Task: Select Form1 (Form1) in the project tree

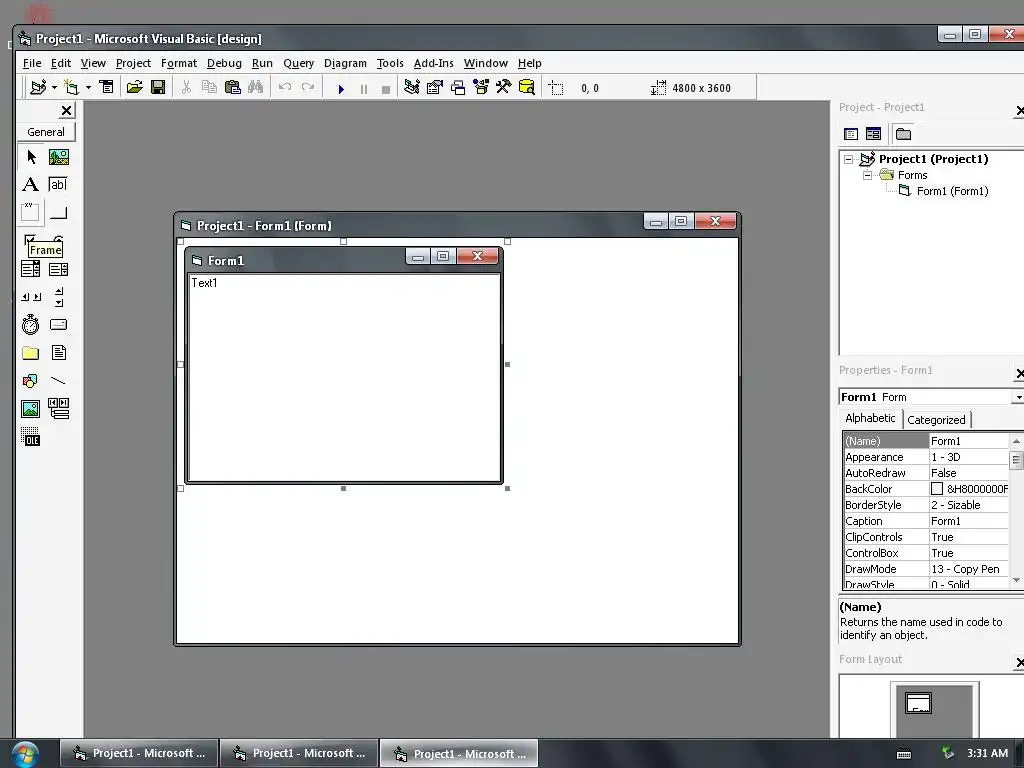Action: pyautogui.click(x=952, y=191)
